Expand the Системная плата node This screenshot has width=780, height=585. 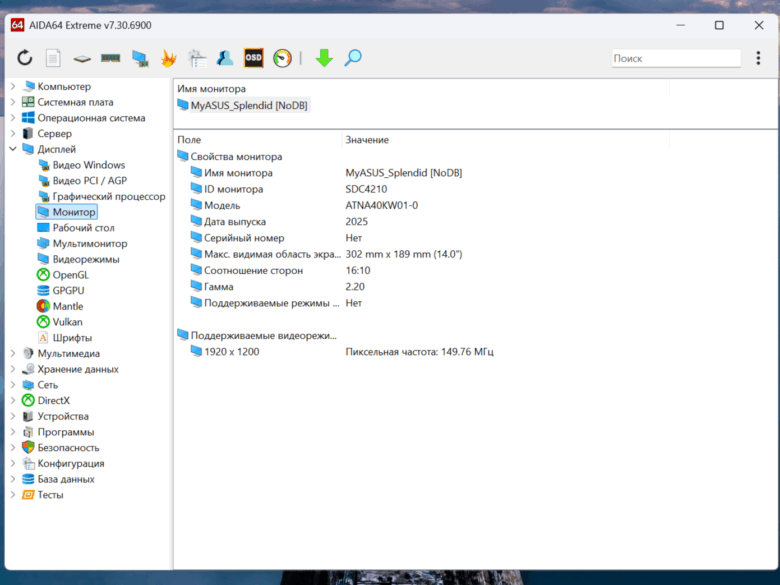point(13,102)
